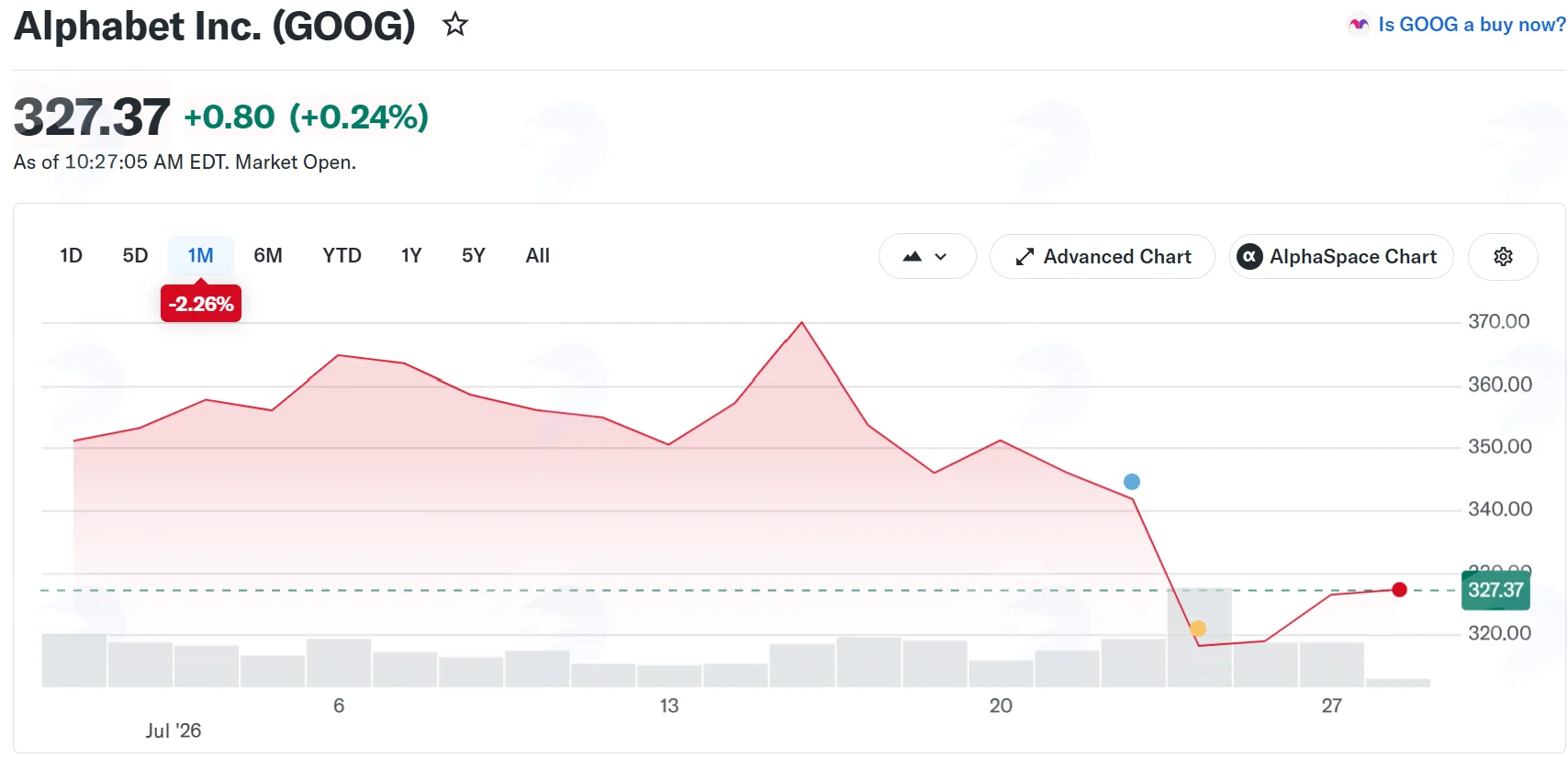Click the 27 date label on x-axis
Image resolution: width=1568 pixels, height=758 pixels.
pyautogui.click(x=1332, y=706)
